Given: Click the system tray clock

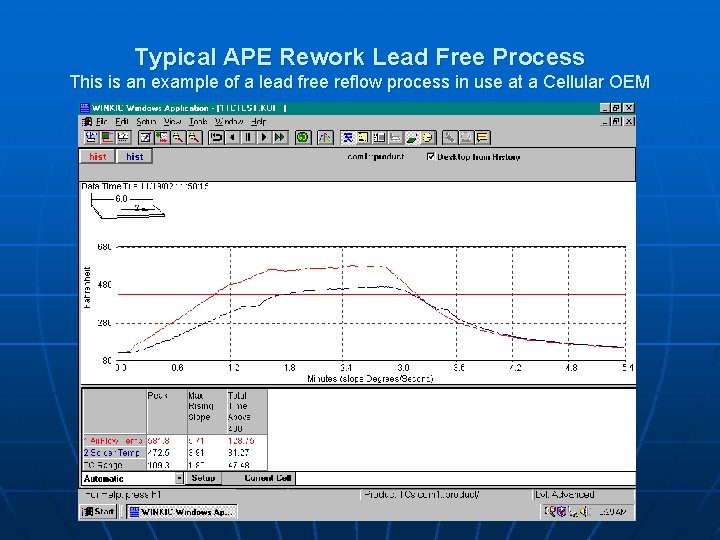Looking at the screenshot, I should point(613,512).
